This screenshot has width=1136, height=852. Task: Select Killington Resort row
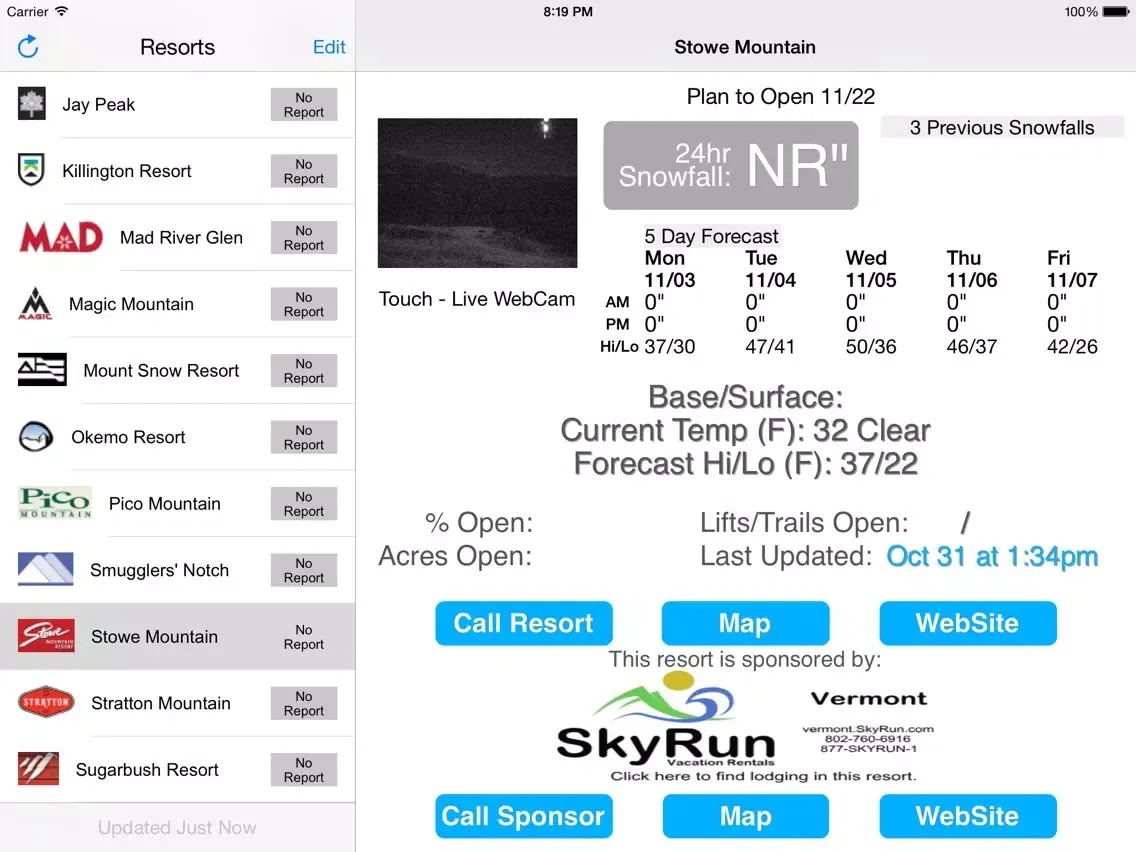[178, 171]
